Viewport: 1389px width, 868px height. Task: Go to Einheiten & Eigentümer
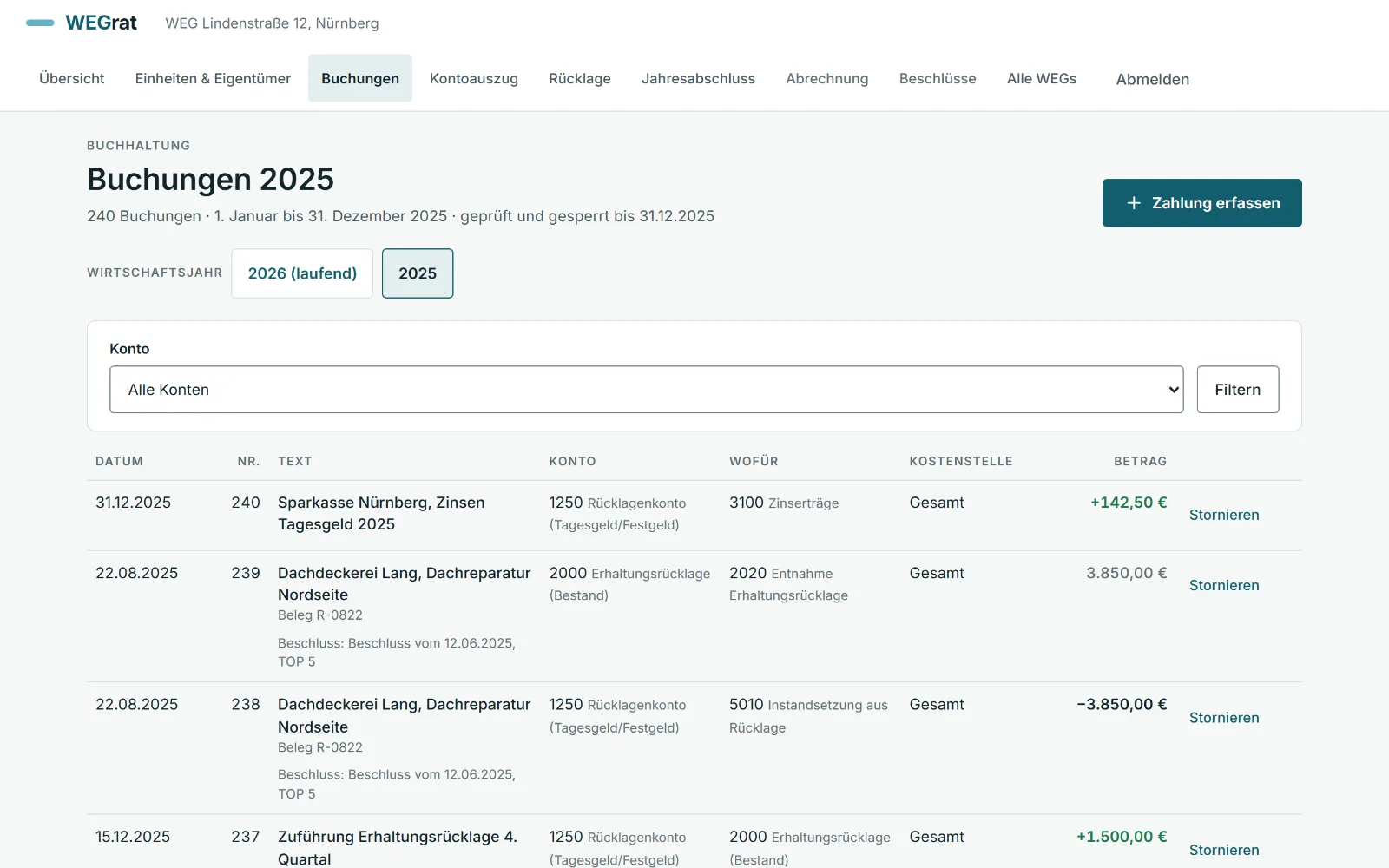[213, 78]
